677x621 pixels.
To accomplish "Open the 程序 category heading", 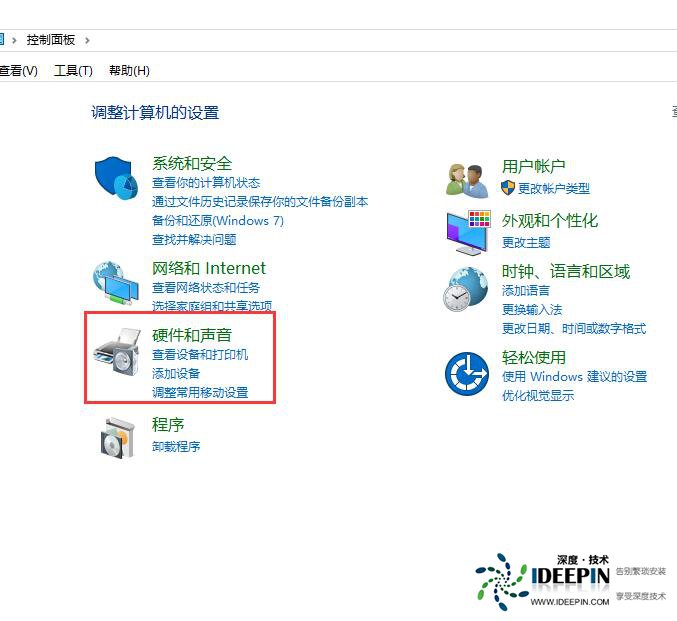I will pos(168,425).
